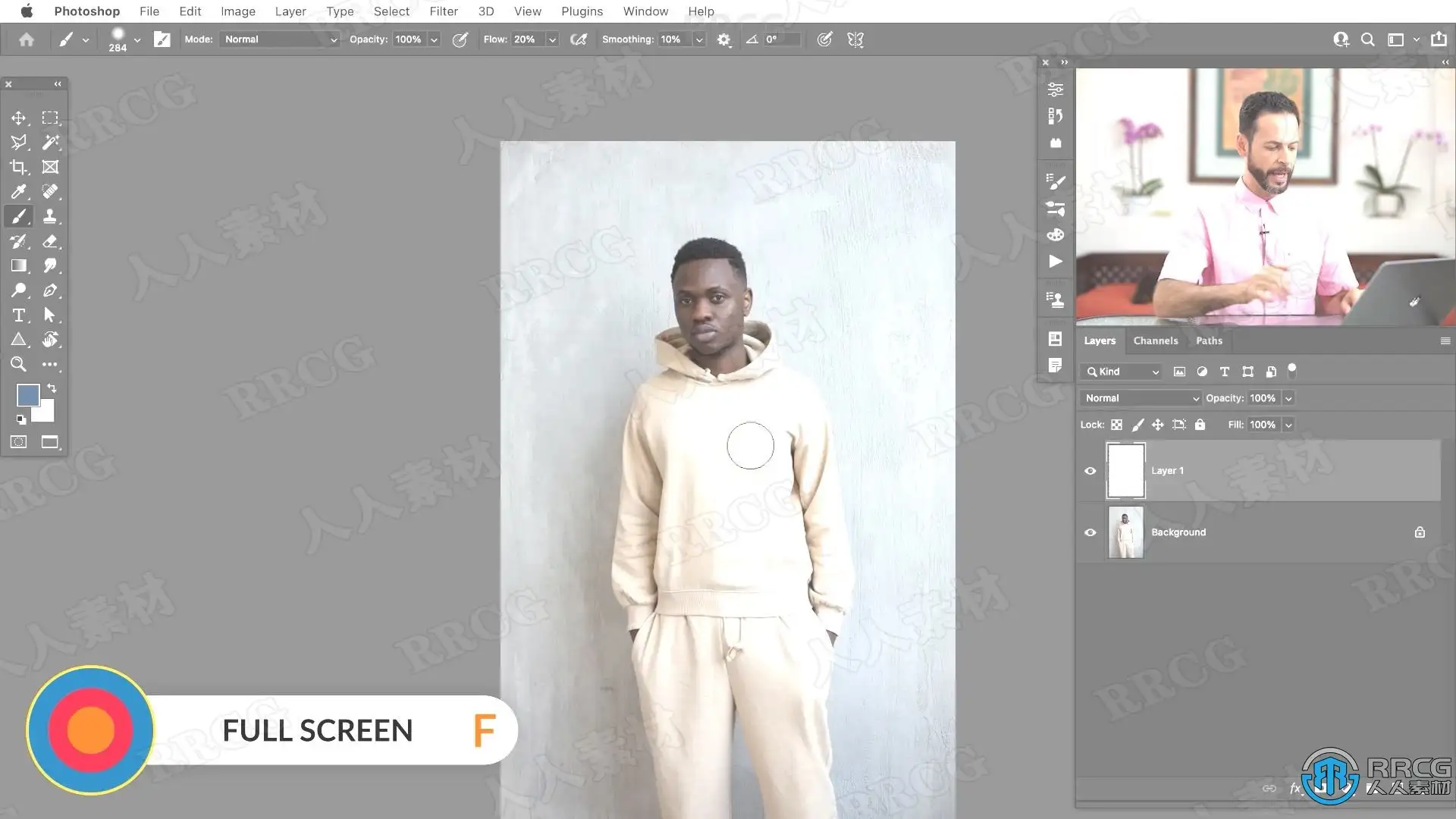This screenshot has height=819, width=1456.
Task: Open symmetry paint options
Action: [855, 39]
